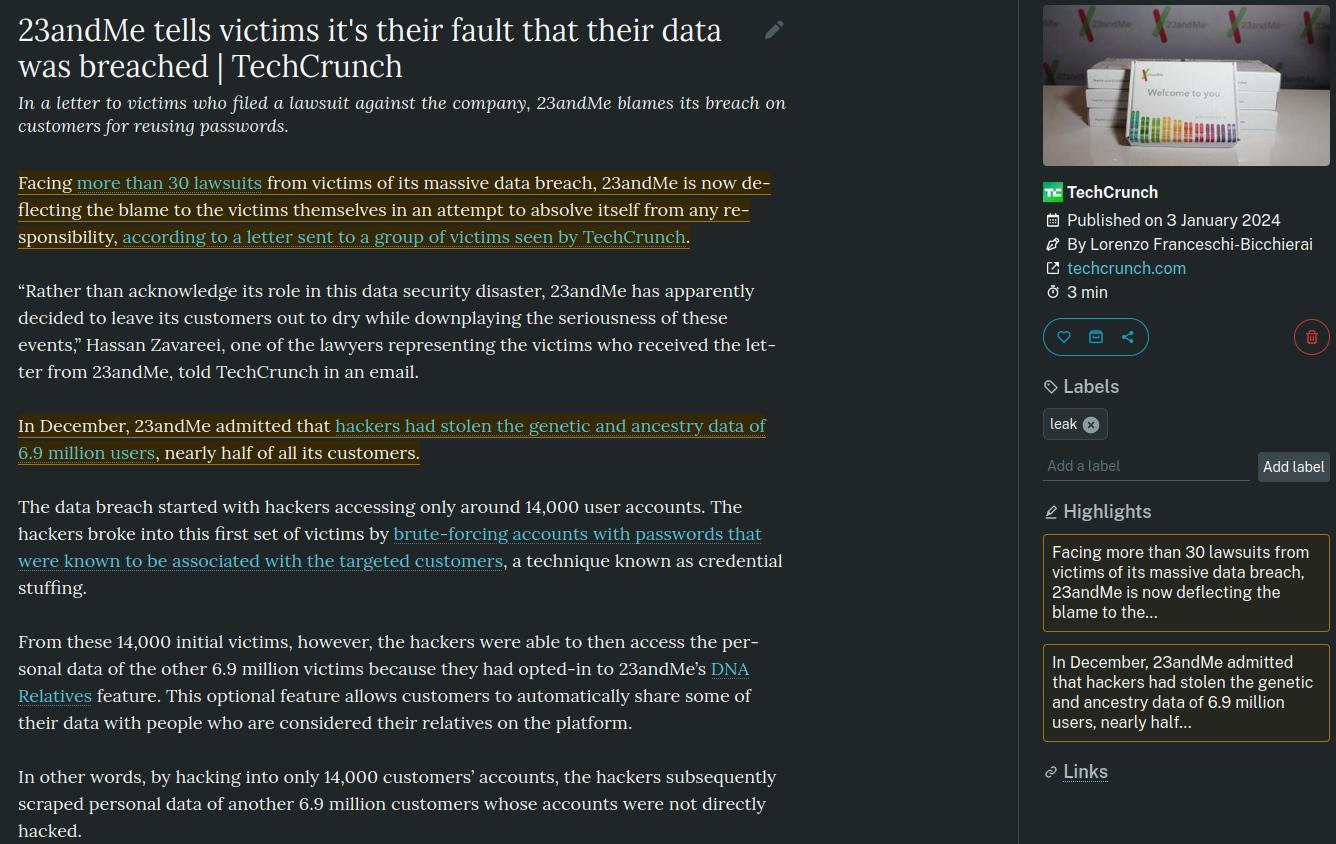Expand the Links section heading

click(x=1085, y=772)
